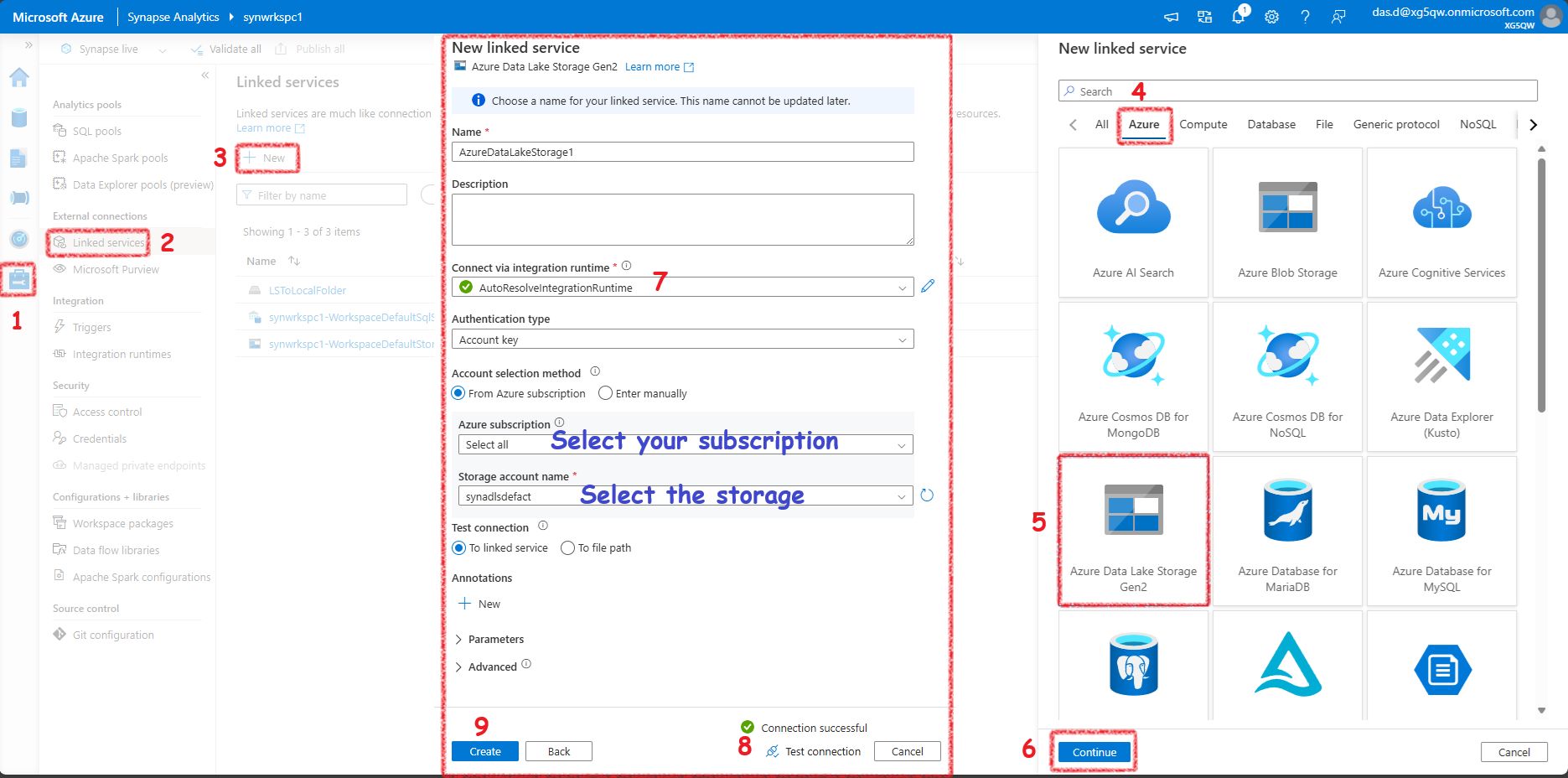The height and width of the screenshot is (778, 1568).
Task: Show info tooltip for Azure subscription
Action: (x=560, y=423)
